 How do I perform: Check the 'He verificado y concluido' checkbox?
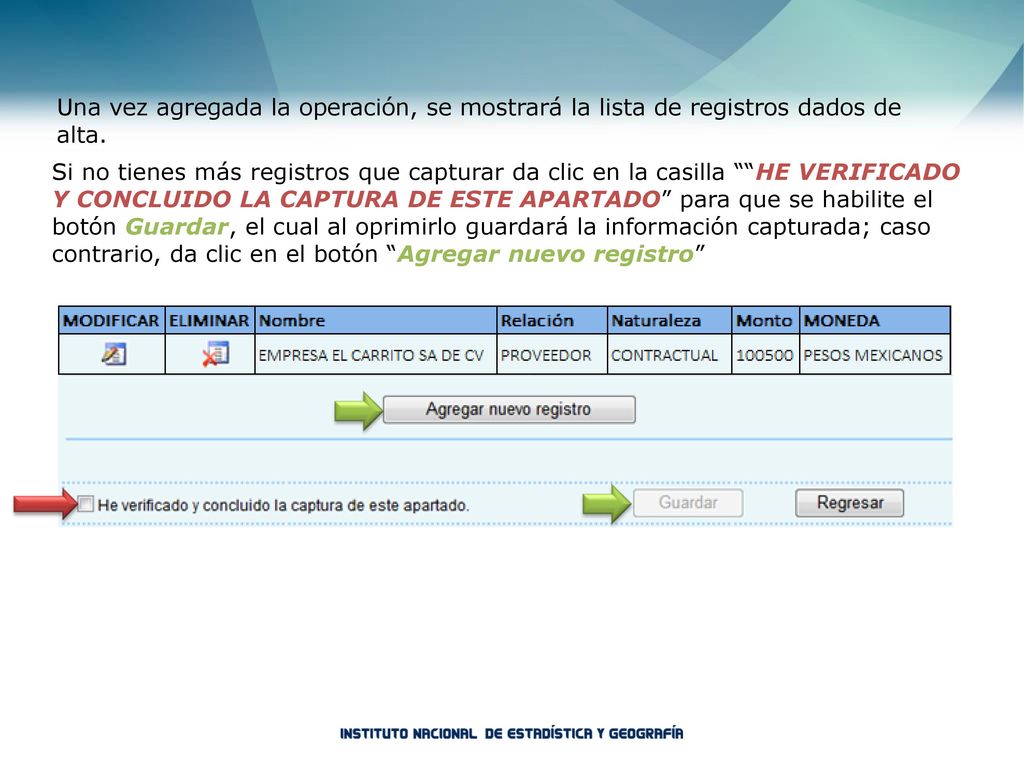coord(86,504)
